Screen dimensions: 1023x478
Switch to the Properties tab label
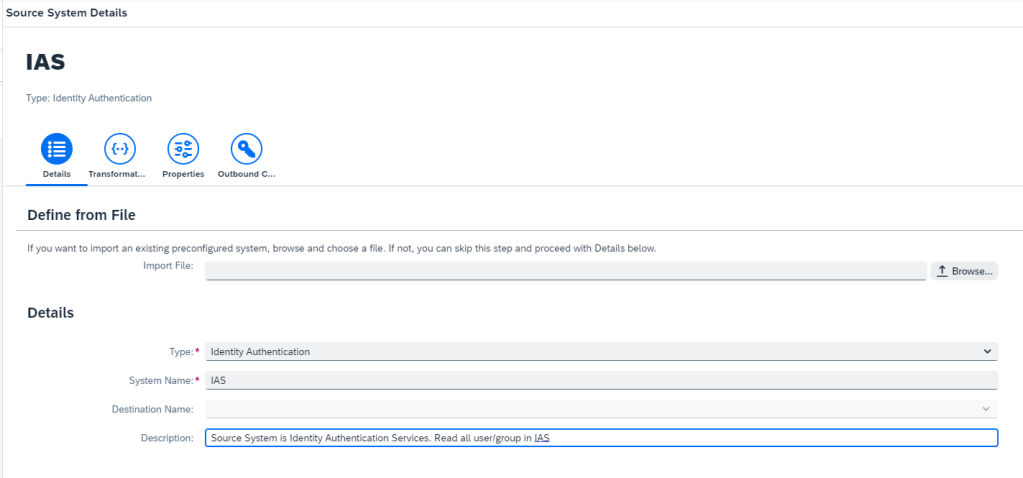[x=183, y=174]
